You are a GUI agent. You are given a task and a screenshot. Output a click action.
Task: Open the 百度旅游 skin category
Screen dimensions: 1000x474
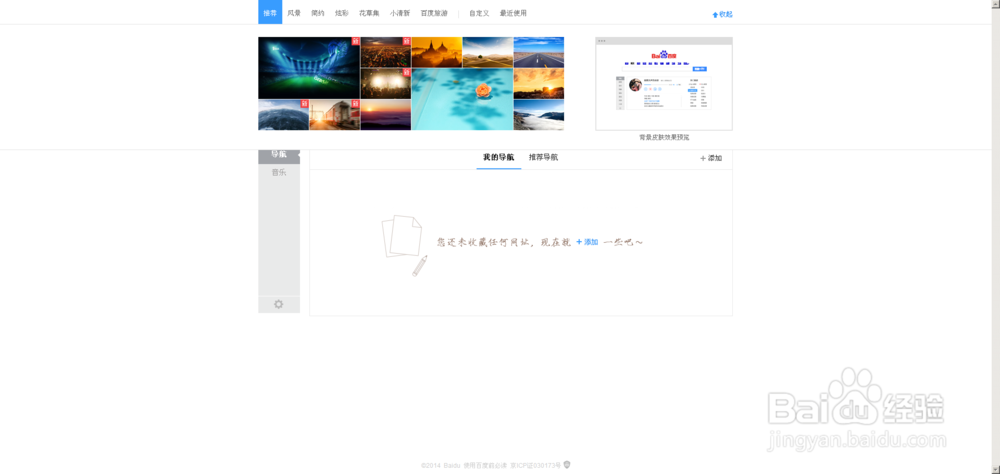(434, 13)
